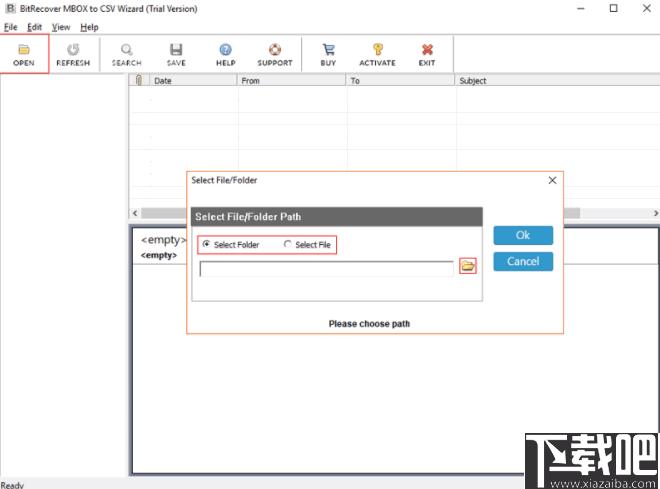Click the Activate key icon
The width and height of the screenshot is (660, 489).
pos(378,50)
